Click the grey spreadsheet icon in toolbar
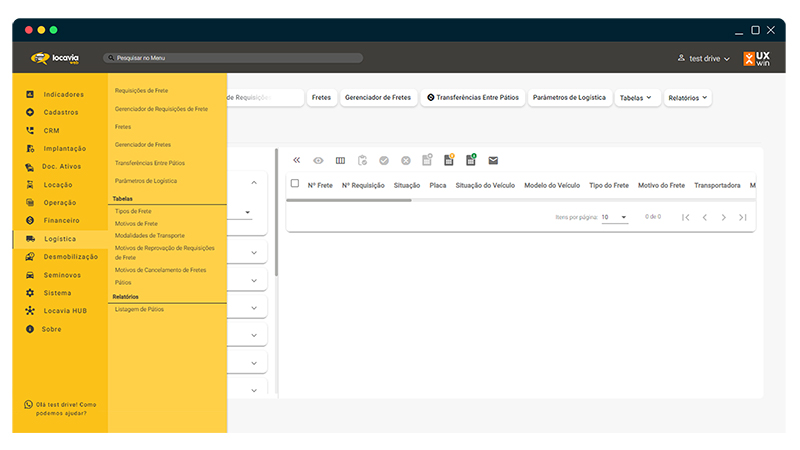 click(x=427, y=160)
